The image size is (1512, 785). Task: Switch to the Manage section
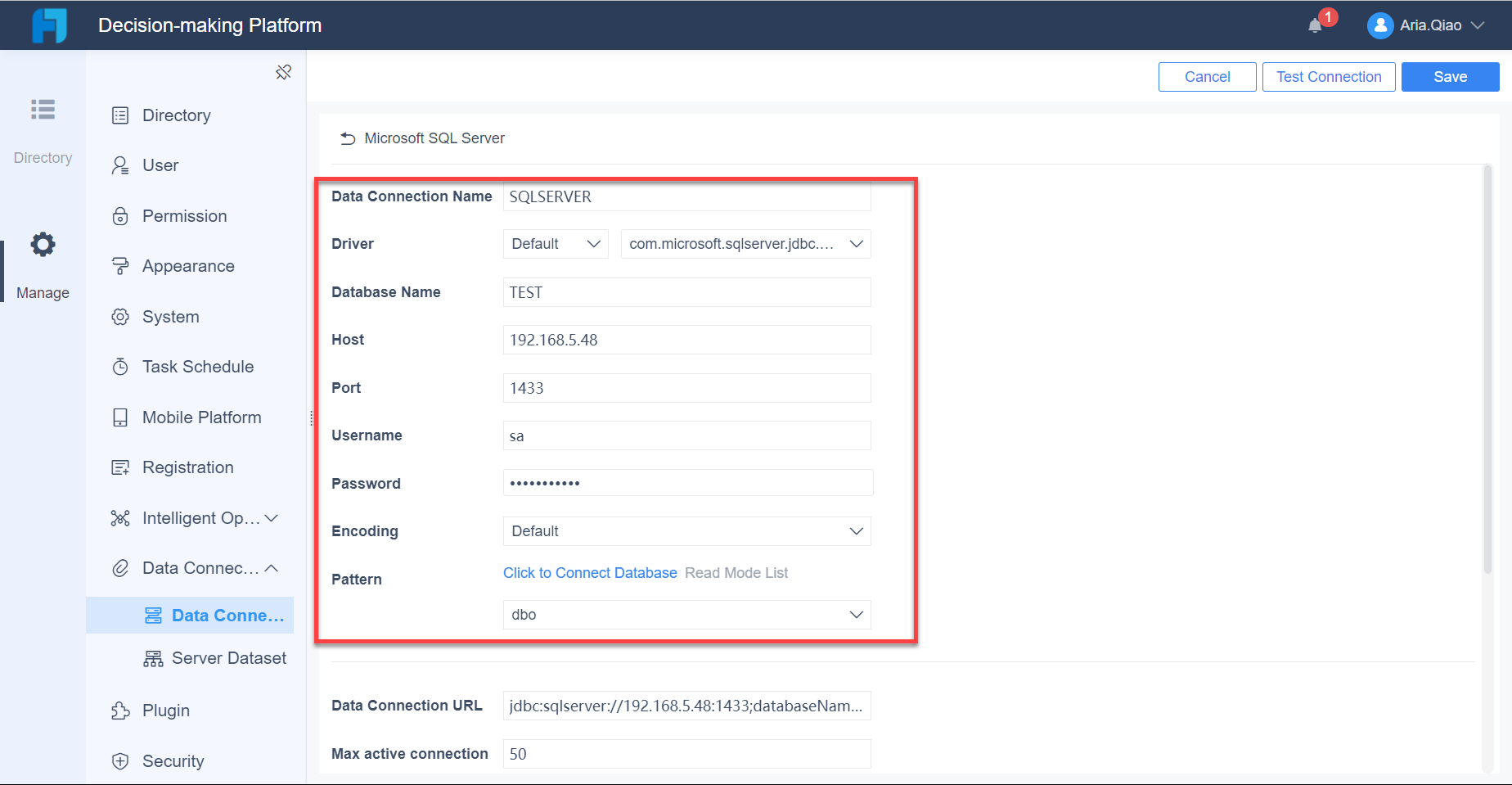tap(42, 262)
